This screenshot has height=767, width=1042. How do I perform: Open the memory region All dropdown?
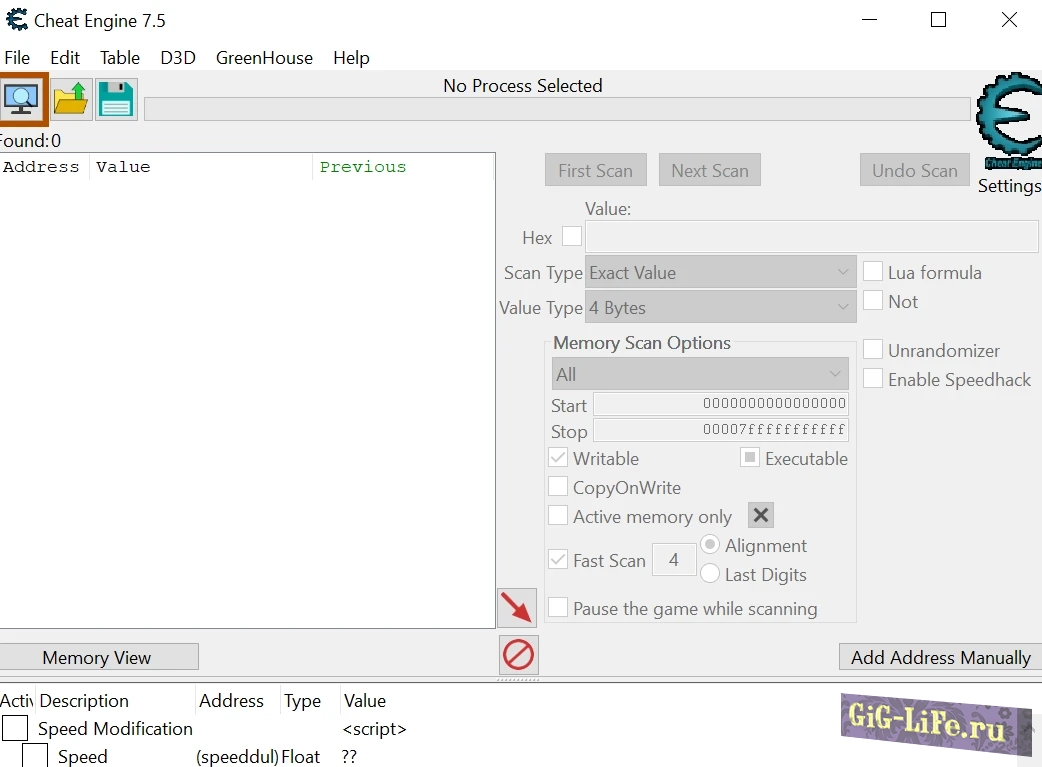[700, 374]
